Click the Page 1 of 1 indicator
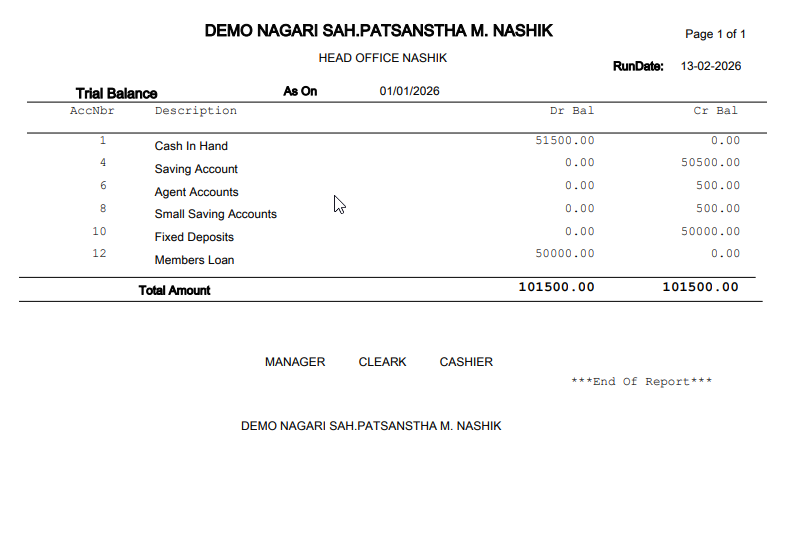The height and width of the screenshot is (533, 785). (x=715, y=34)
